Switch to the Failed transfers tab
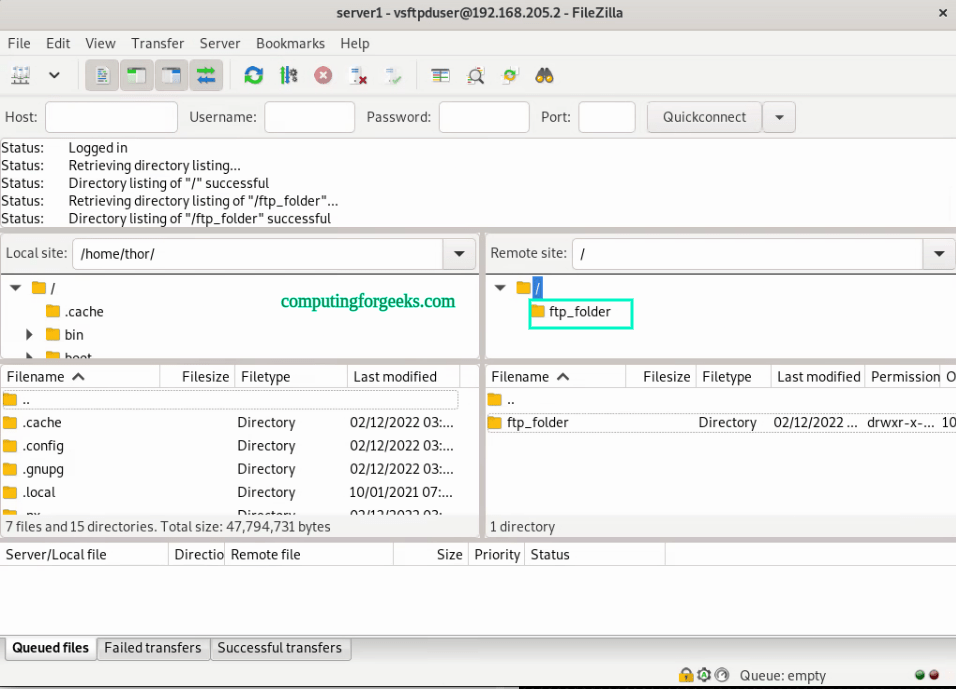Image resolution: width=956 pixels, height=689 pixels. tap(152, 648)
